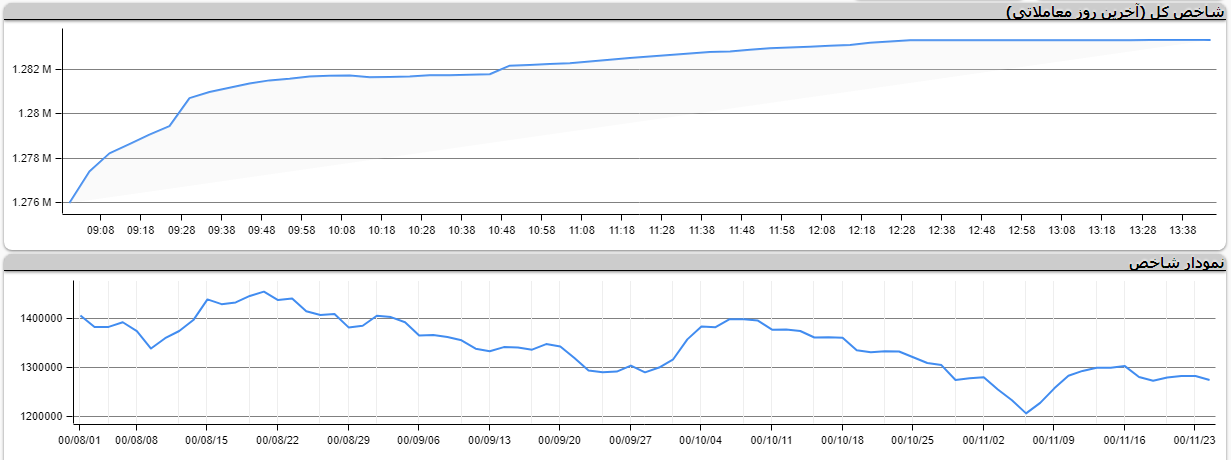Select the 00/10/18 date axis label
1231x460 pixels.
[x=842, y=438]
